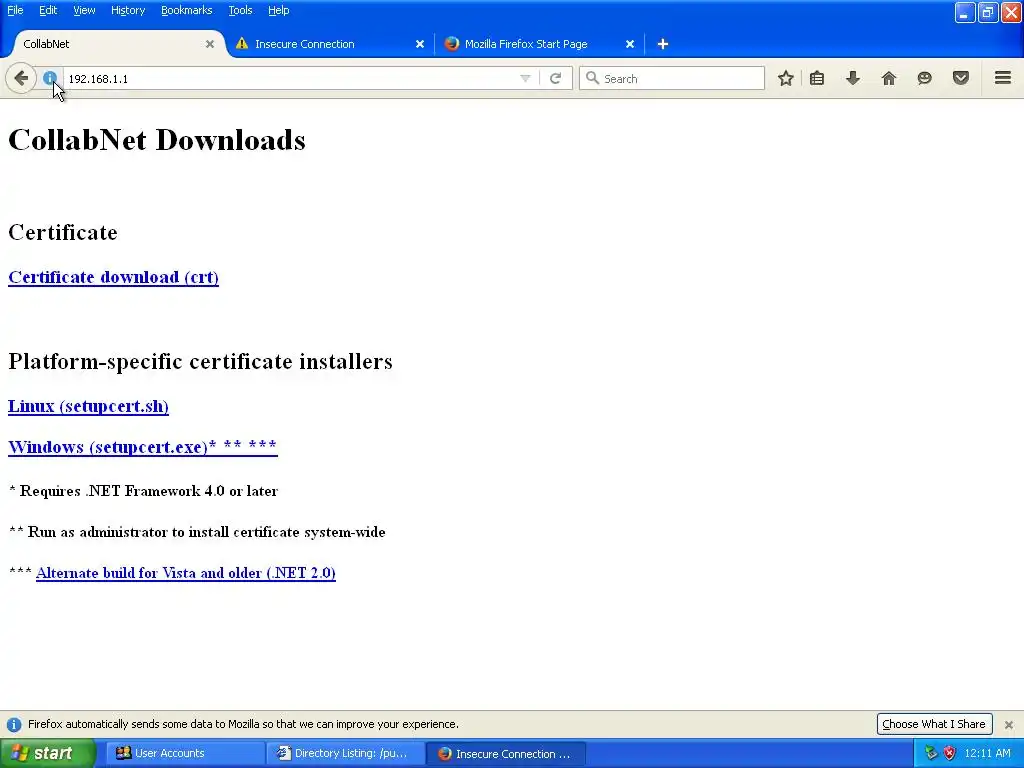Go to Firefox home page icon
Screen dimensions: 1024x768
point(889,78)
